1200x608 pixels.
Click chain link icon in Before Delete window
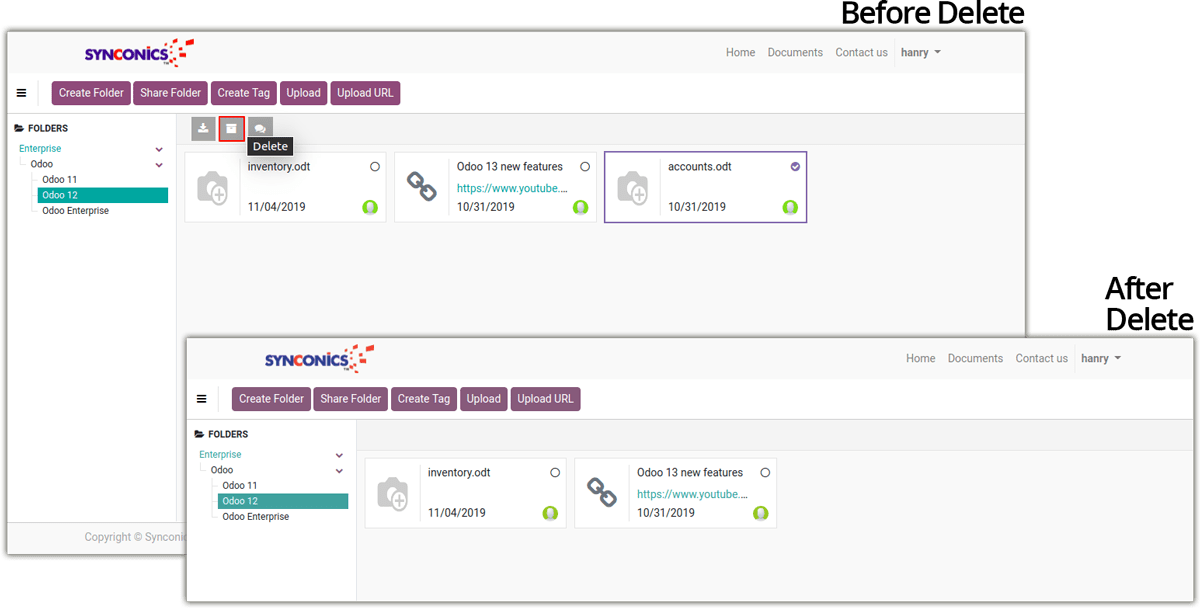(x=422, y=187)
